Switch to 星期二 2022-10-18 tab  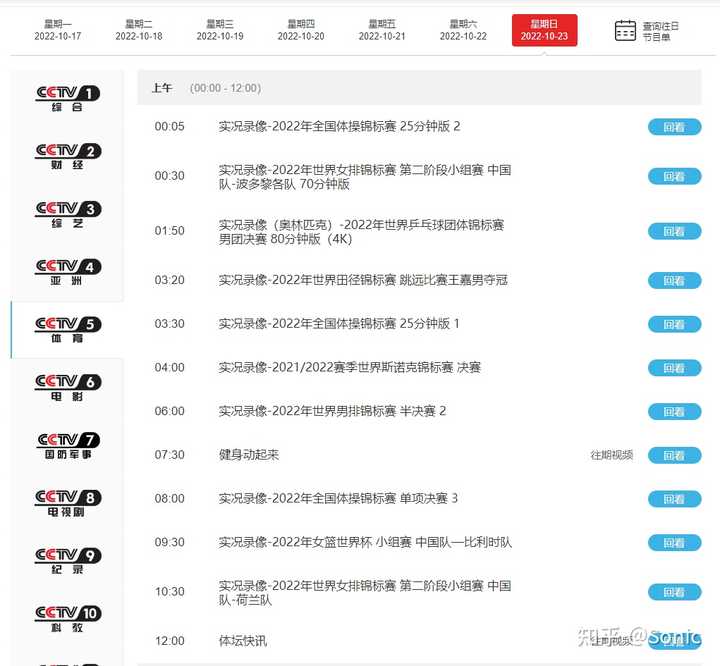point(139,30)
